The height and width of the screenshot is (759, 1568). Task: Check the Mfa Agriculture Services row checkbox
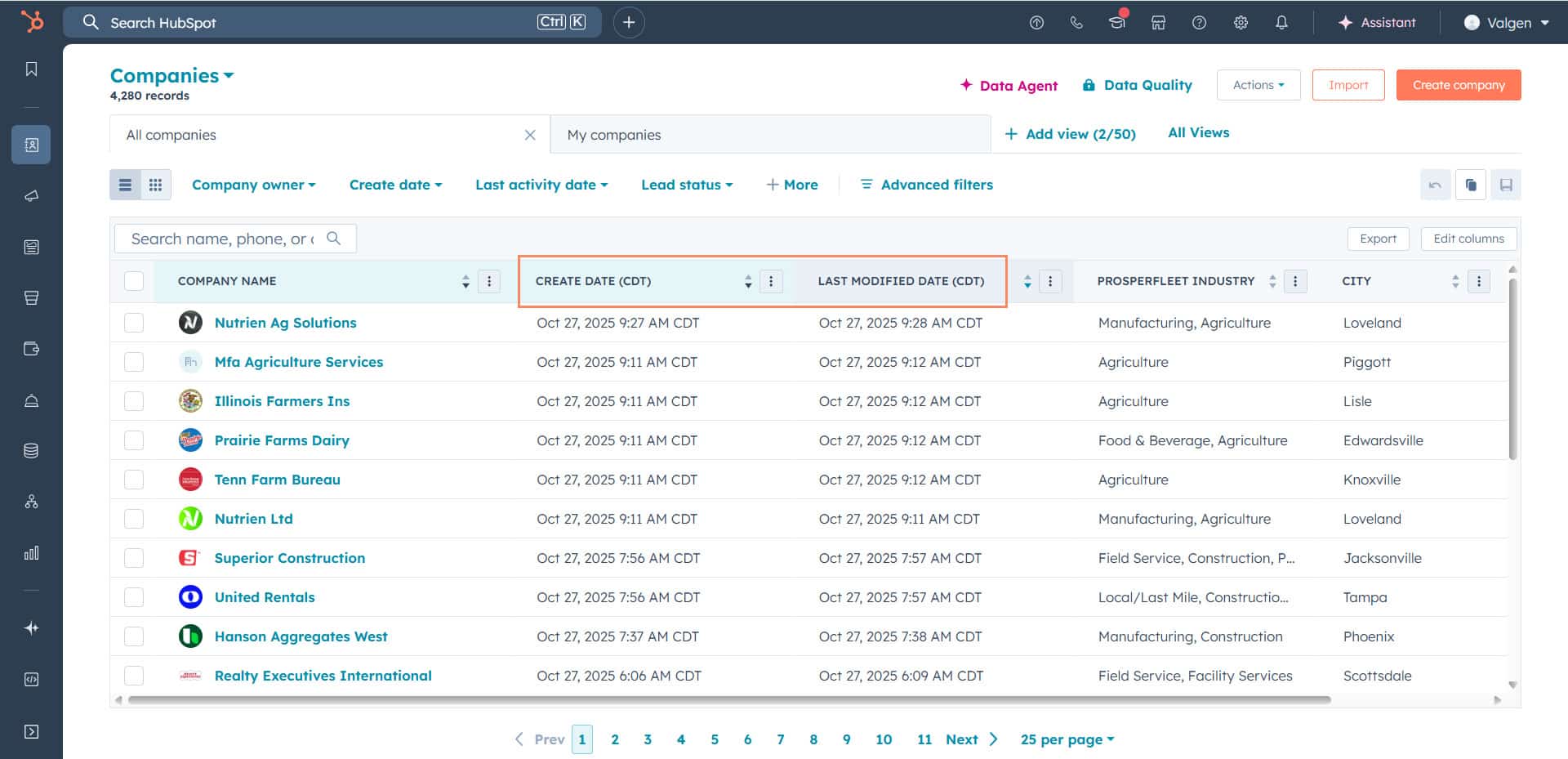(134, 362)
